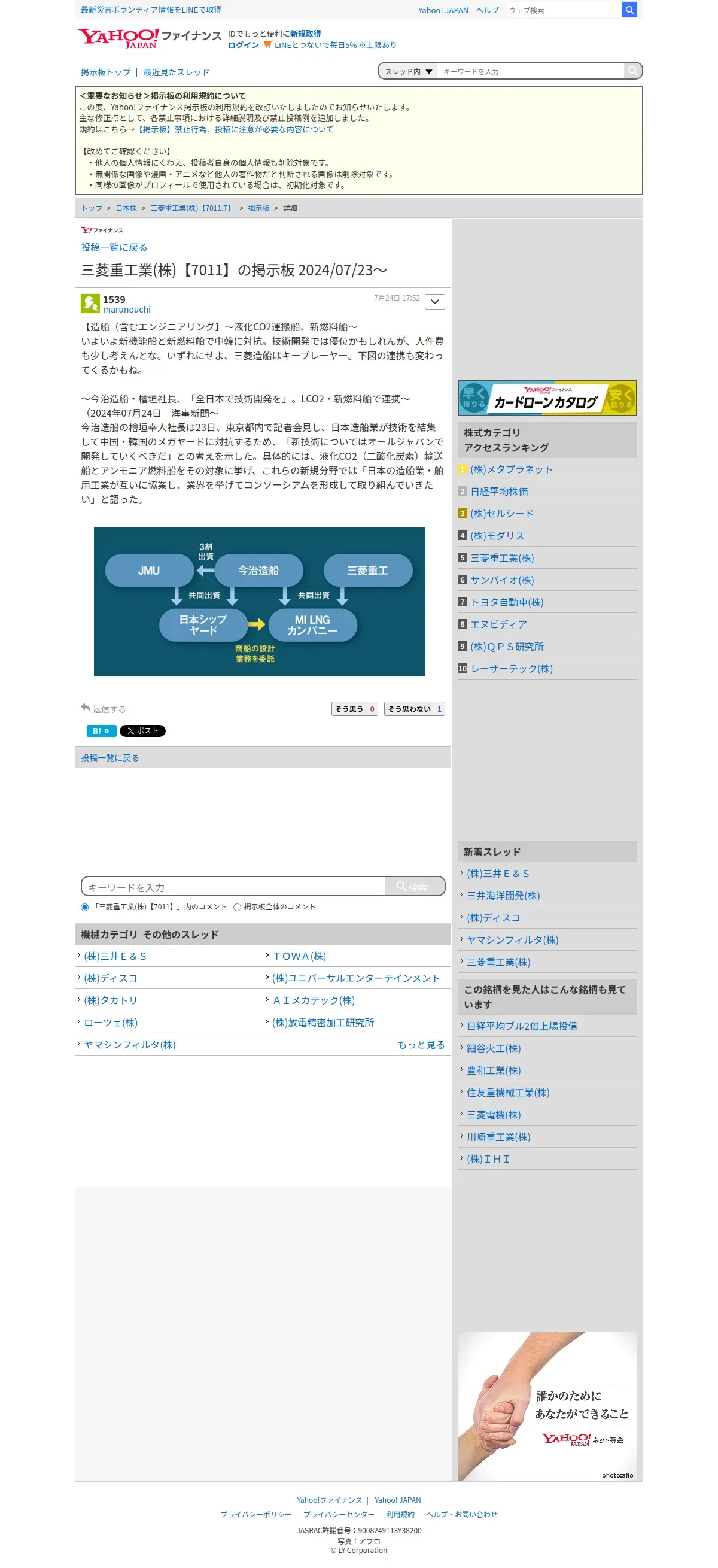Click the ヘルプ link in the top bar
This screenshot has width=718, height=1568.
pyautogui.click(x=487, y=10)
